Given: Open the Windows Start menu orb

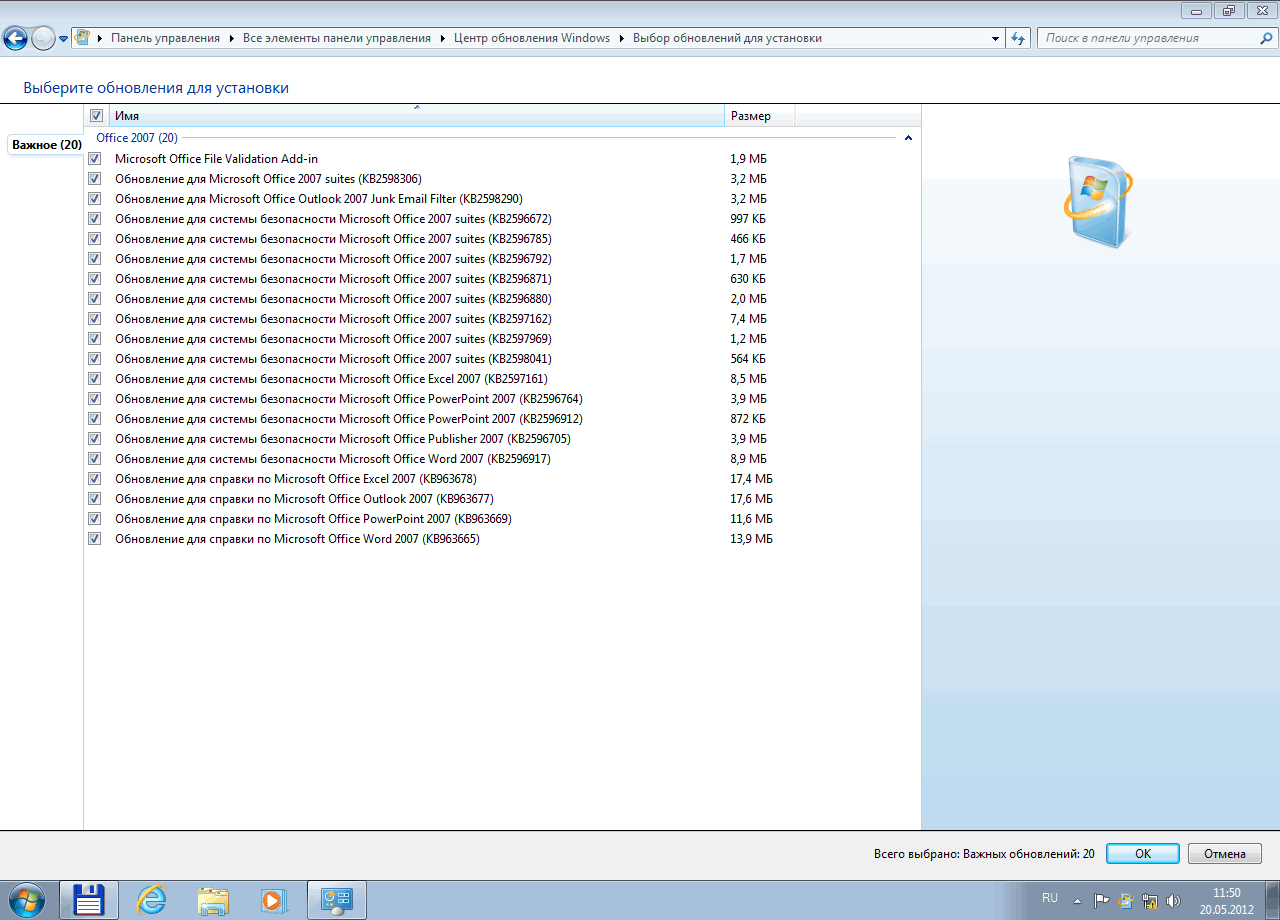Looking at the screenshot, I should point(25,899).
